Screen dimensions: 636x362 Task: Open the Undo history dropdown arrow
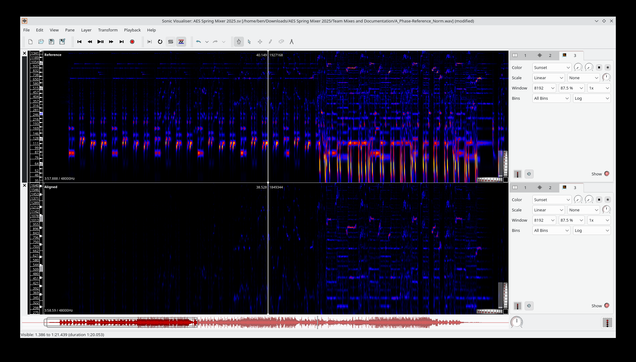[207, 42]
